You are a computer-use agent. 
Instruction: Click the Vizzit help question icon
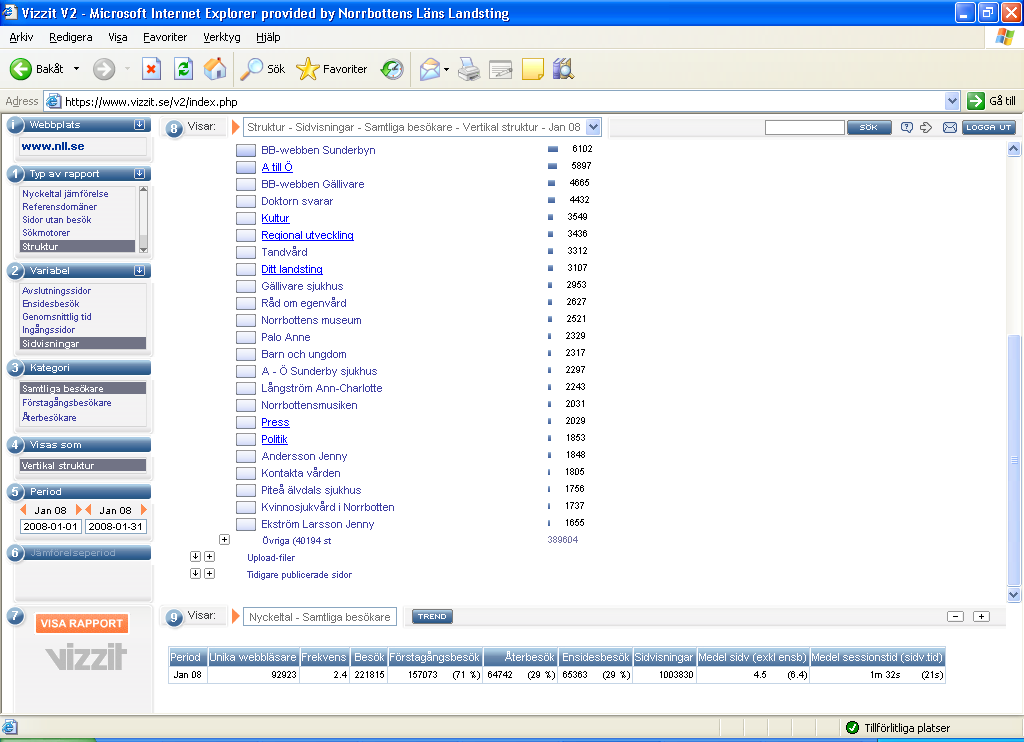click(906, 127)
